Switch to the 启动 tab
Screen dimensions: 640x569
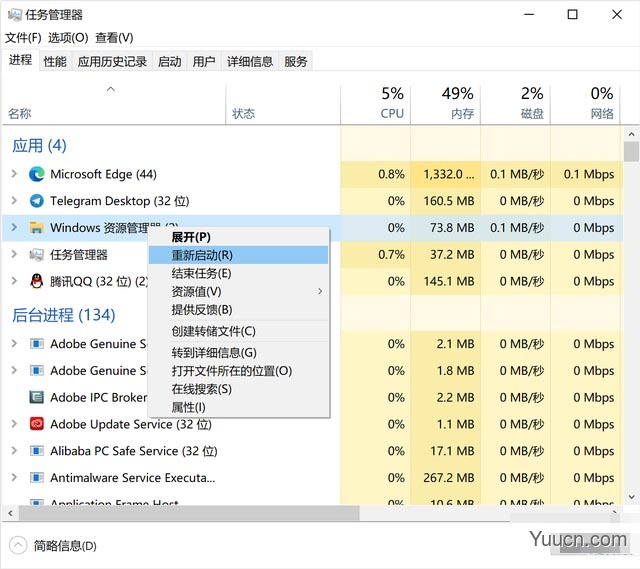pos(170,62)
